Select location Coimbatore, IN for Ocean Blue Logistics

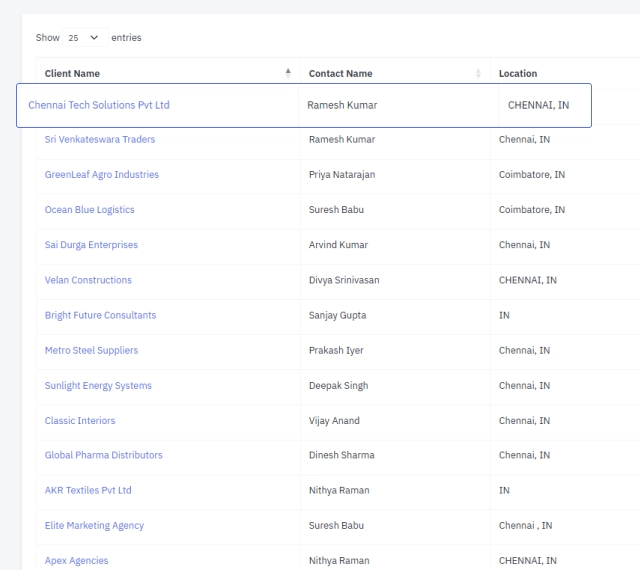click(532, 210)
